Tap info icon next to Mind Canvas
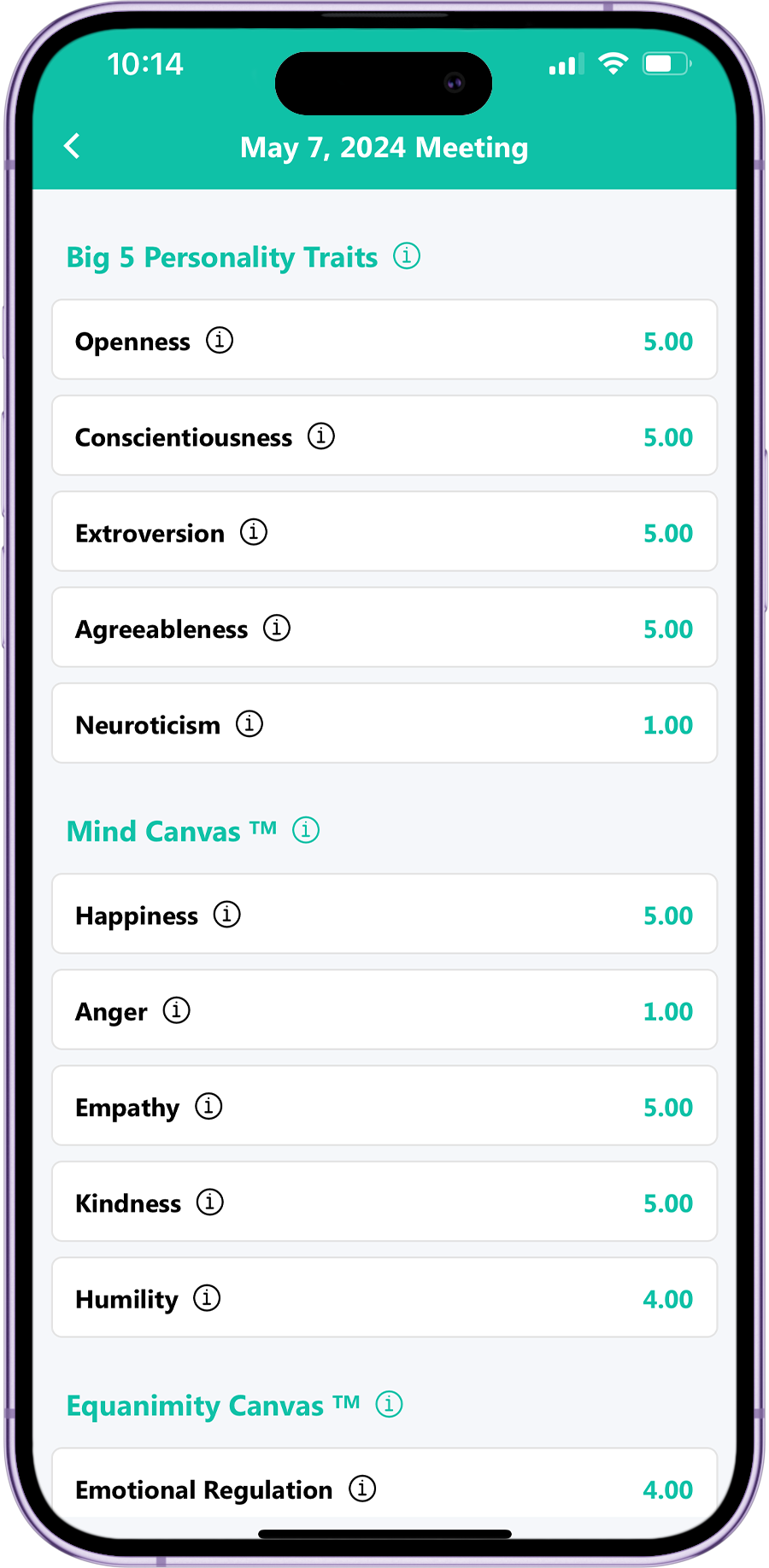 (x=306, y=829)
